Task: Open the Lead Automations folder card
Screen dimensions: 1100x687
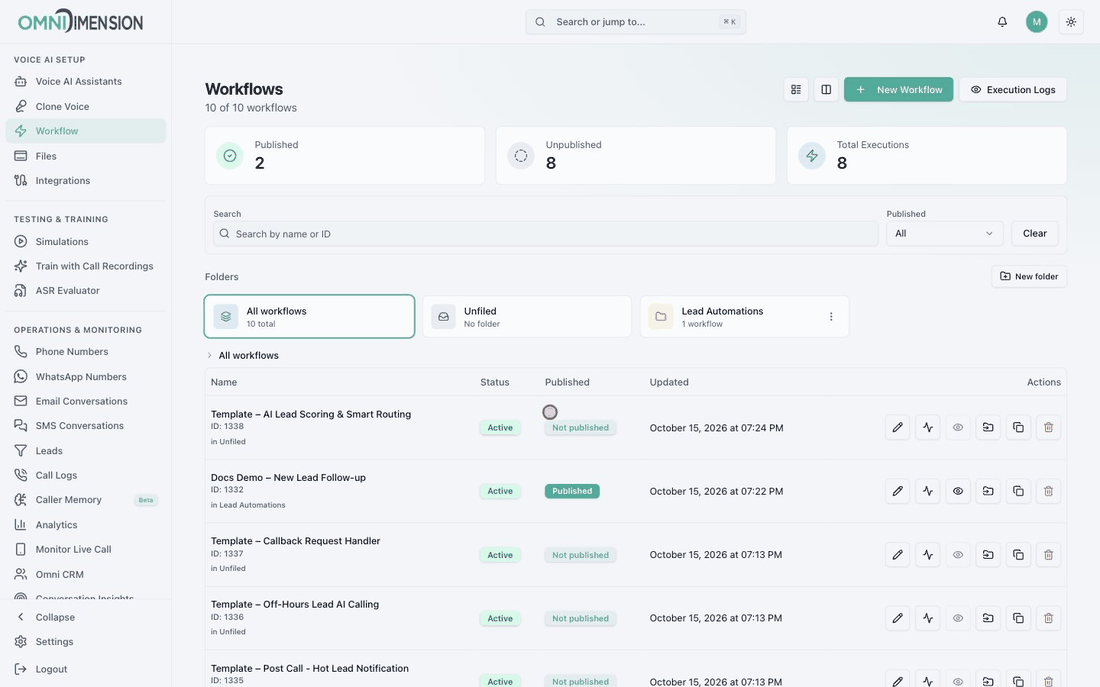Action: 744,316
